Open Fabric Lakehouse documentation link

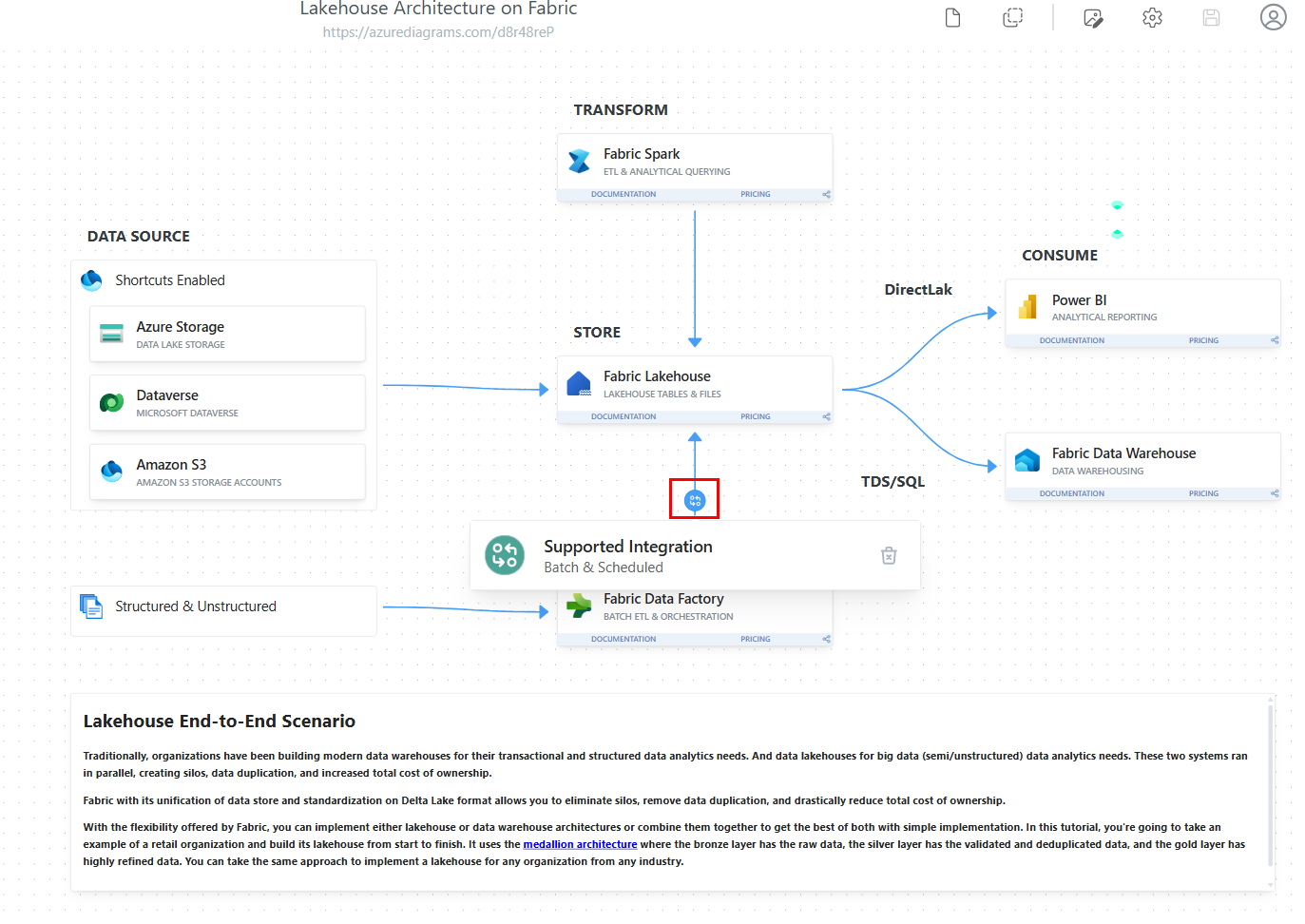(624, 416)
